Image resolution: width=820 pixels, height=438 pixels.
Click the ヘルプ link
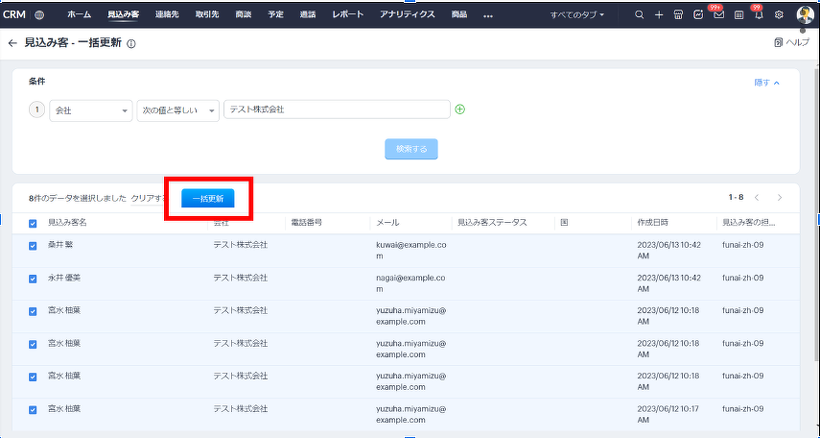(792, 43)
